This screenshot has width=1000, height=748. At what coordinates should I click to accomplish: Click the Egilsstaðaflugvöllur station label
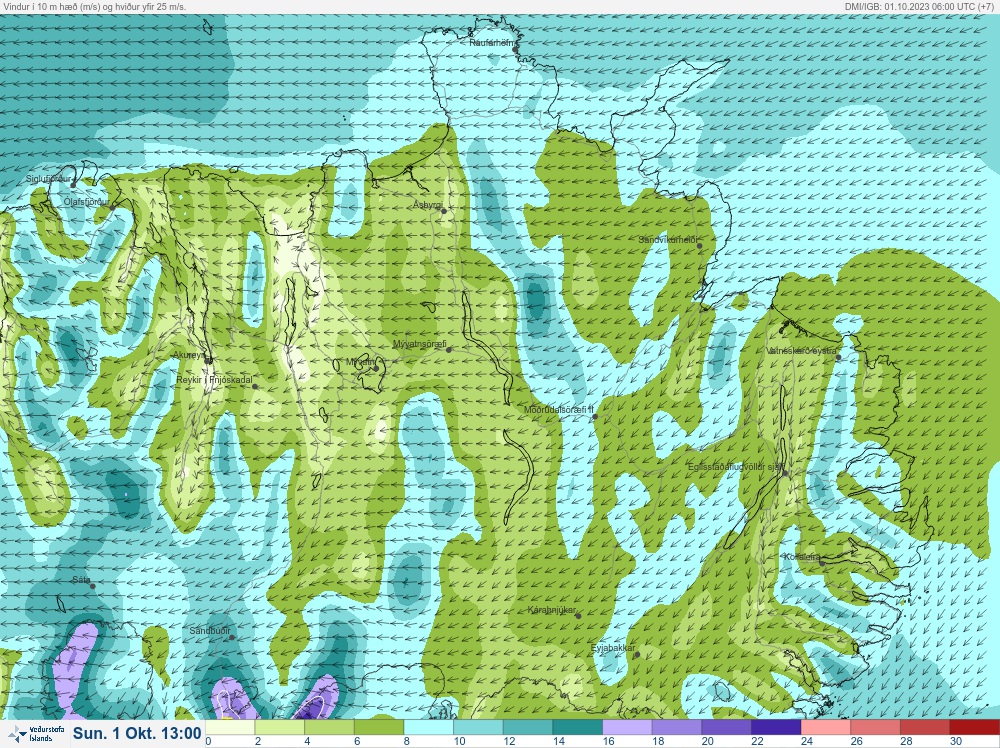[736, 467]
